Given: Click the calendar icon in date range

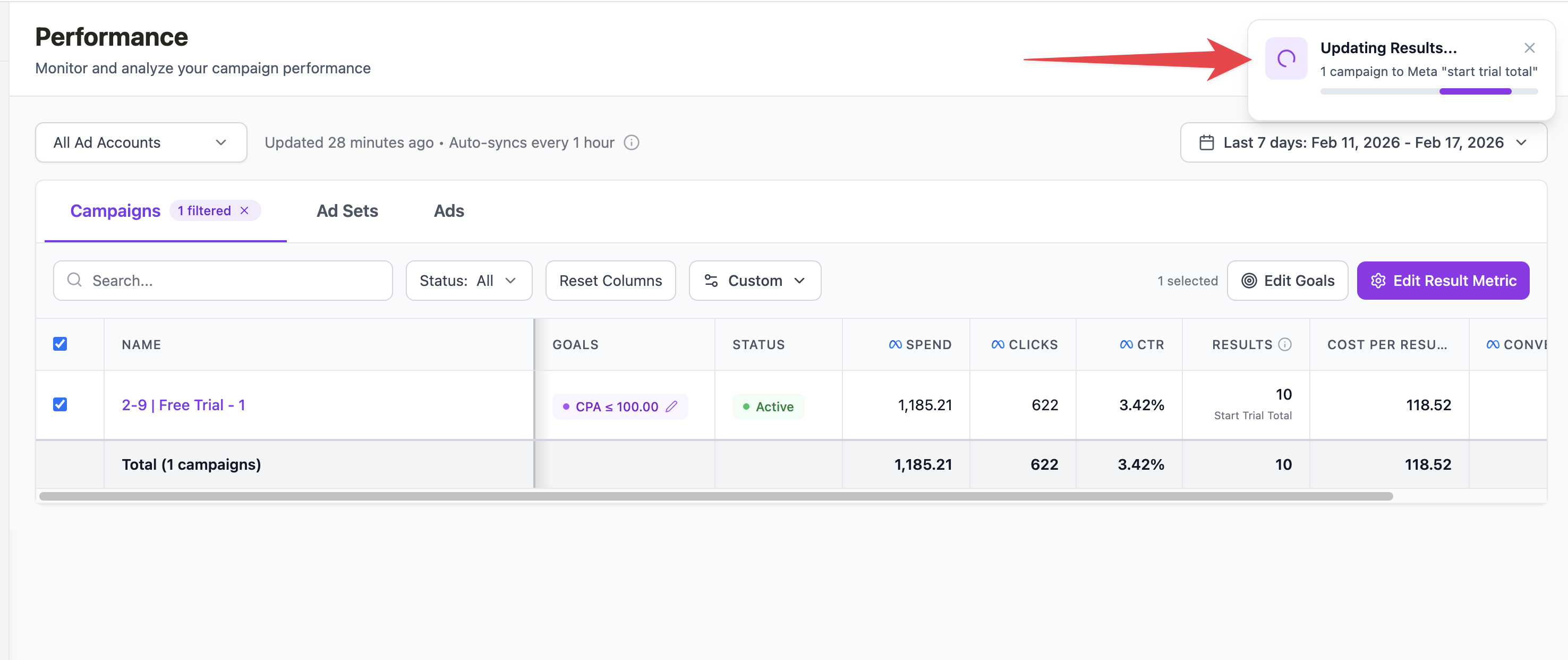Looking at the screenshot, I should point(1206,142).
